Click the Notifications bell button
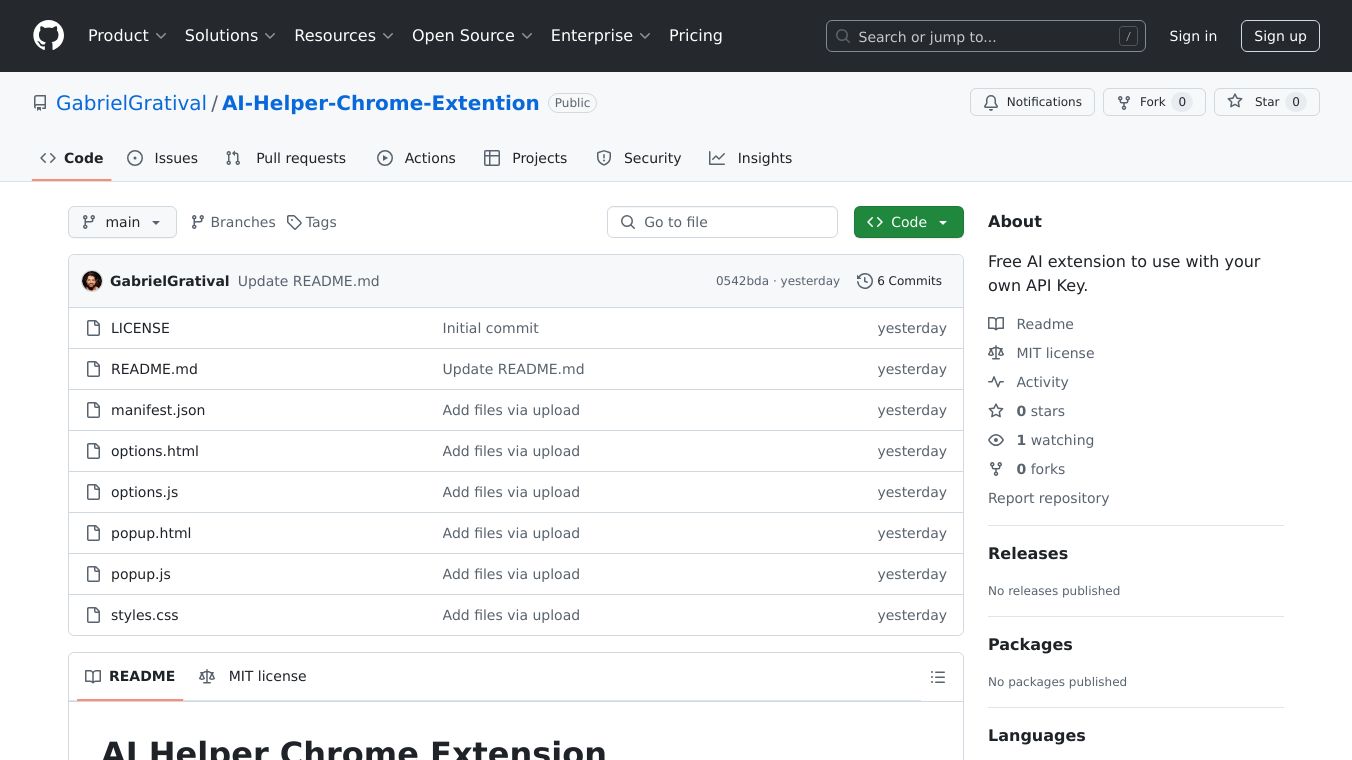The image size is (1352, 760). pyautogui.click(x=1032, y=102)
